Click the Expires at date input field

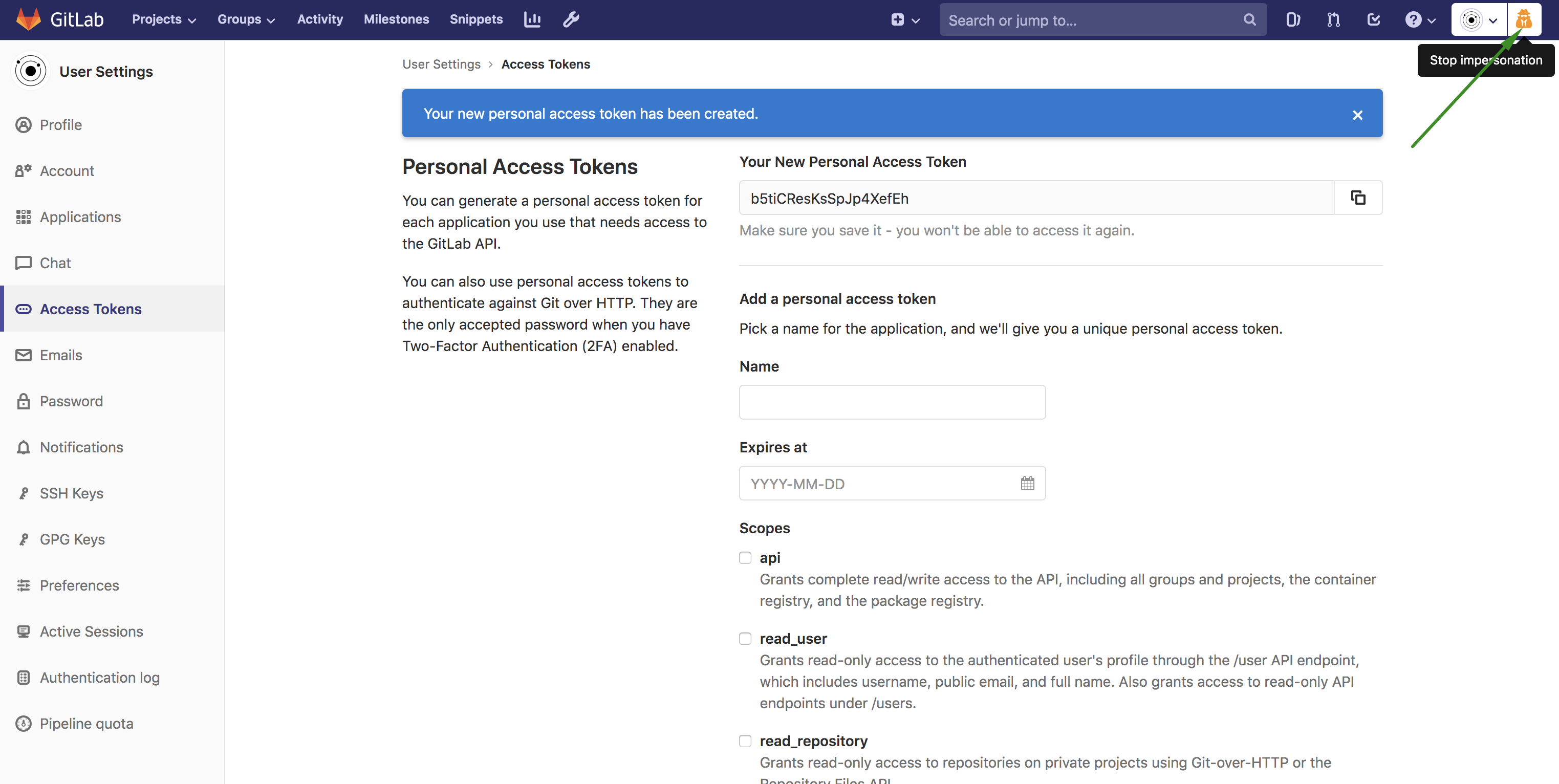tap(890, 483)
